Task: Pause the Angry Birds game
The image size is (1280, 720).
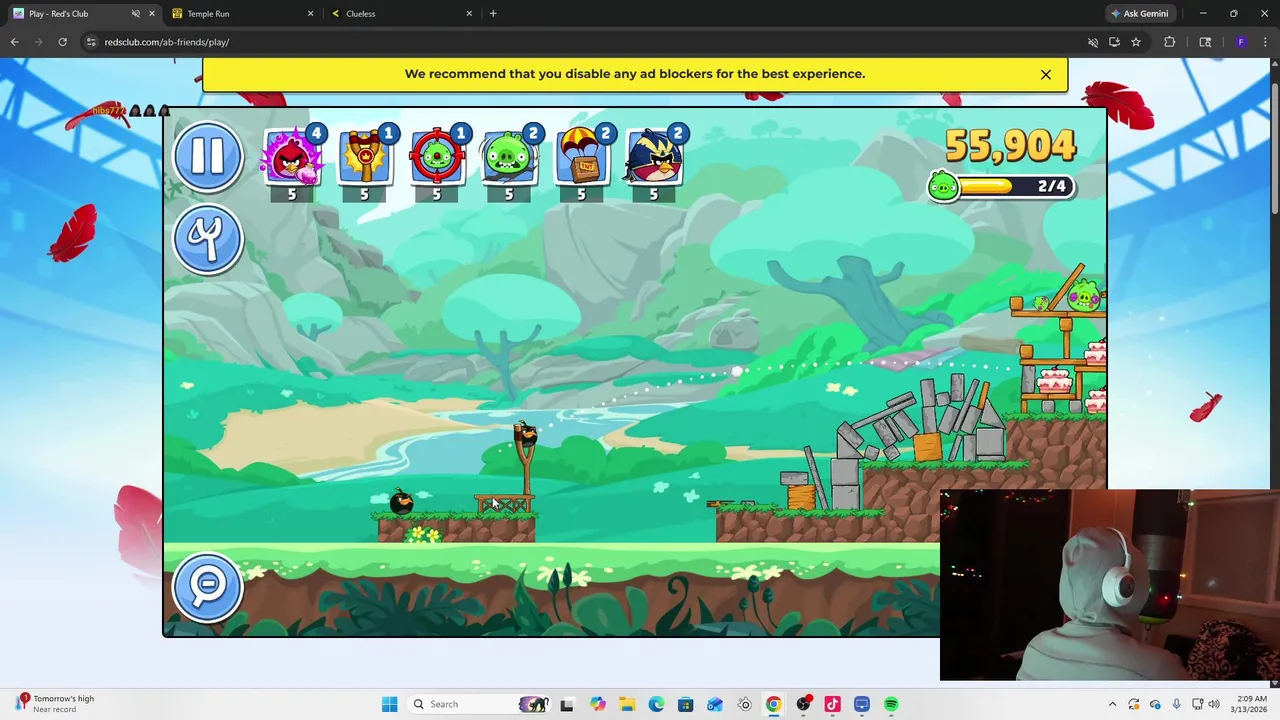Action: click(208, 156)
